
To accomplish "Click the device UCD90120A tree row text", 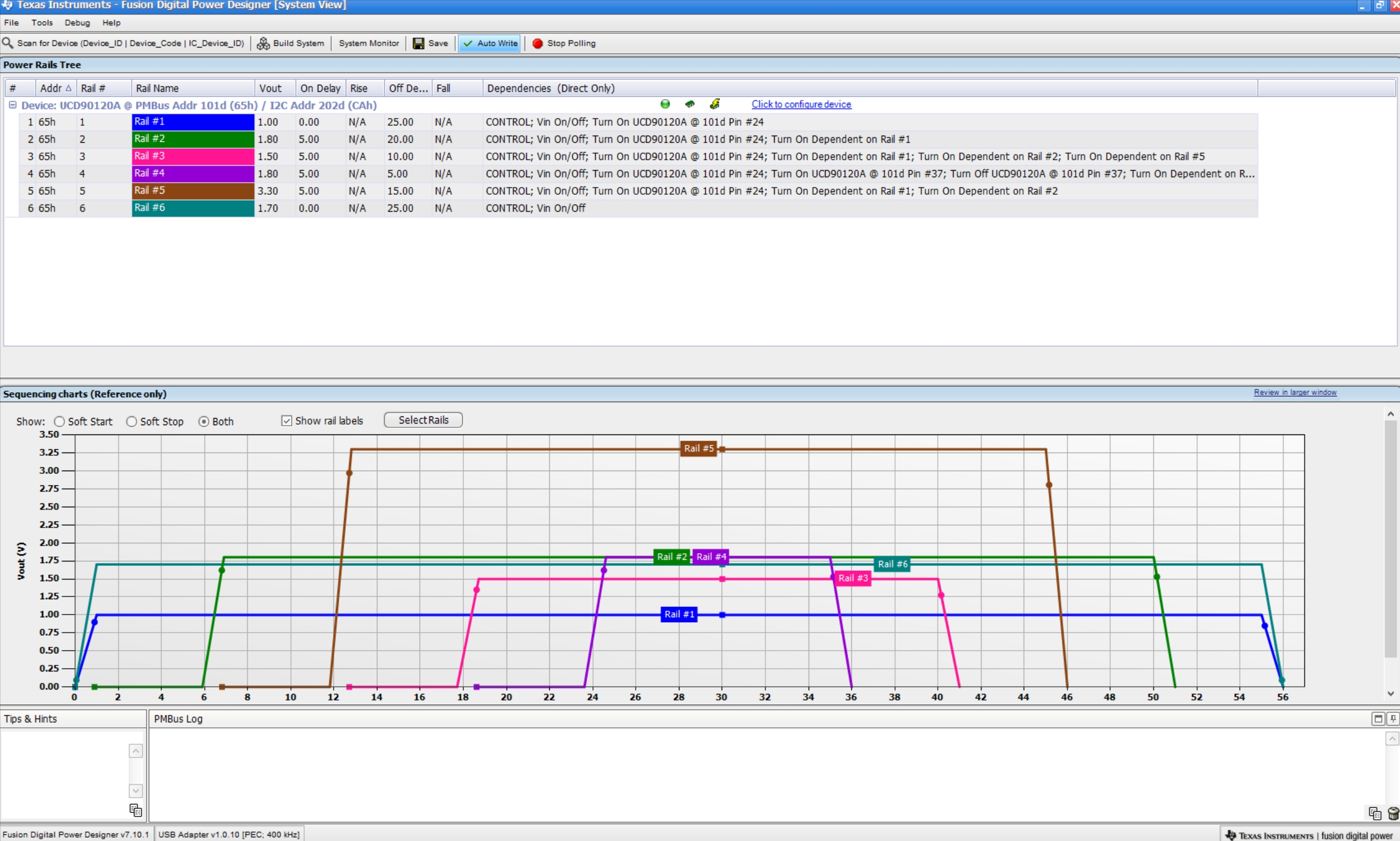I will tap(199, 106).
